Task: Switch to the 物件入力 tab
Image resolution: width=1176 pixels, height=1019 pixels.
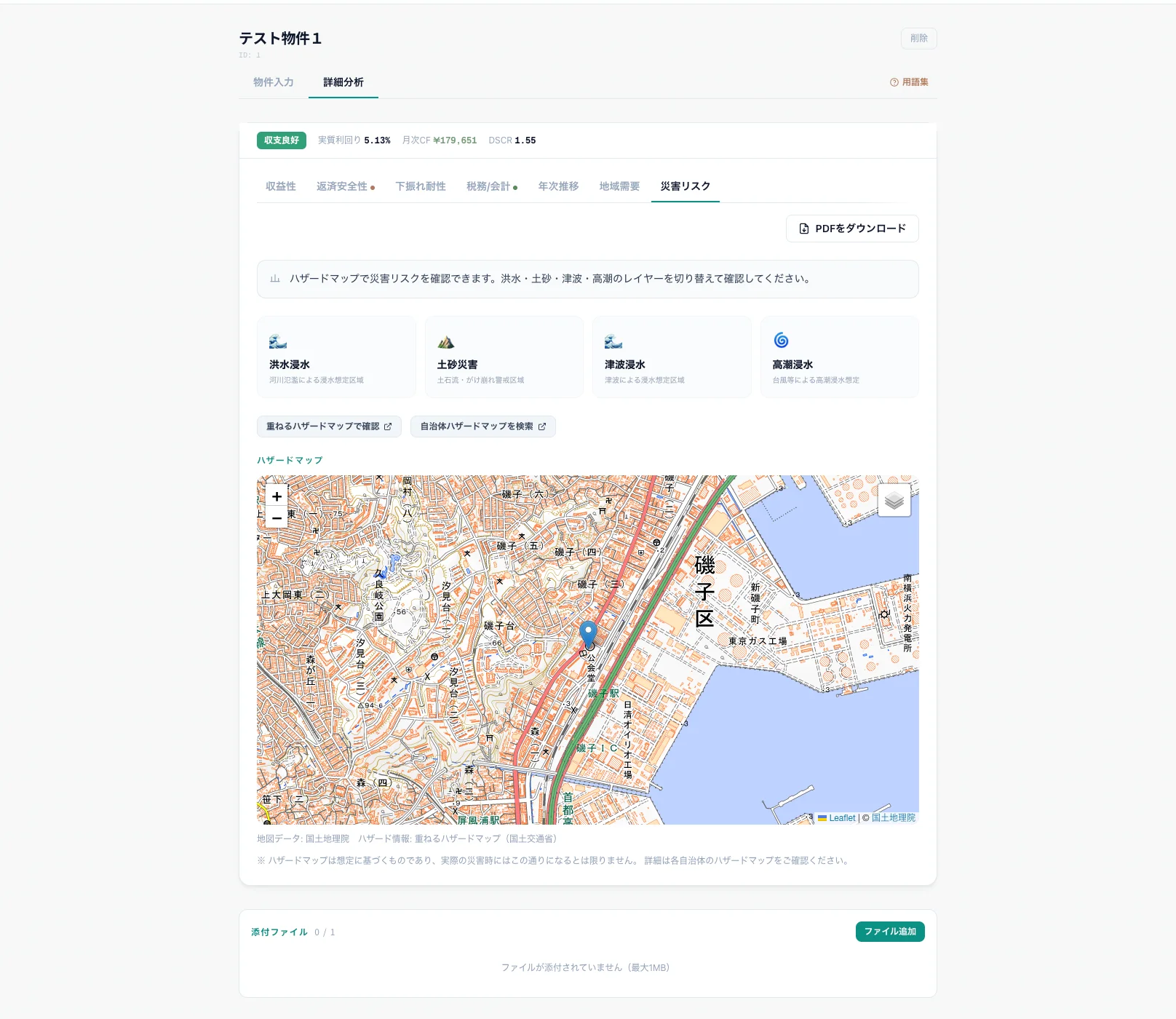Action: point(274,82)
